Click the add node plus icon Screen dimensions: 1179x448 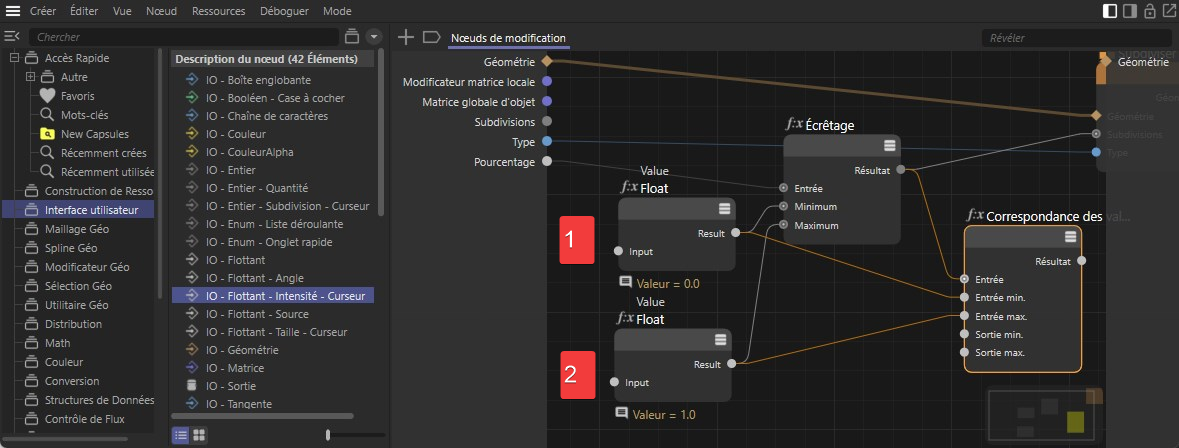405,38
